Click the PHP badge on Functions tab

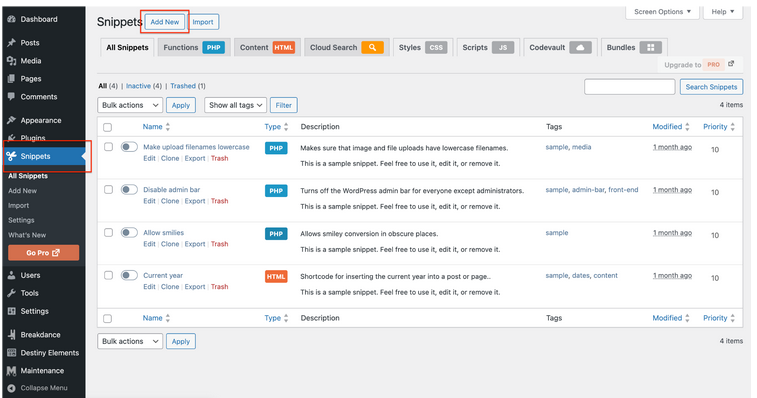click(213, 47)
